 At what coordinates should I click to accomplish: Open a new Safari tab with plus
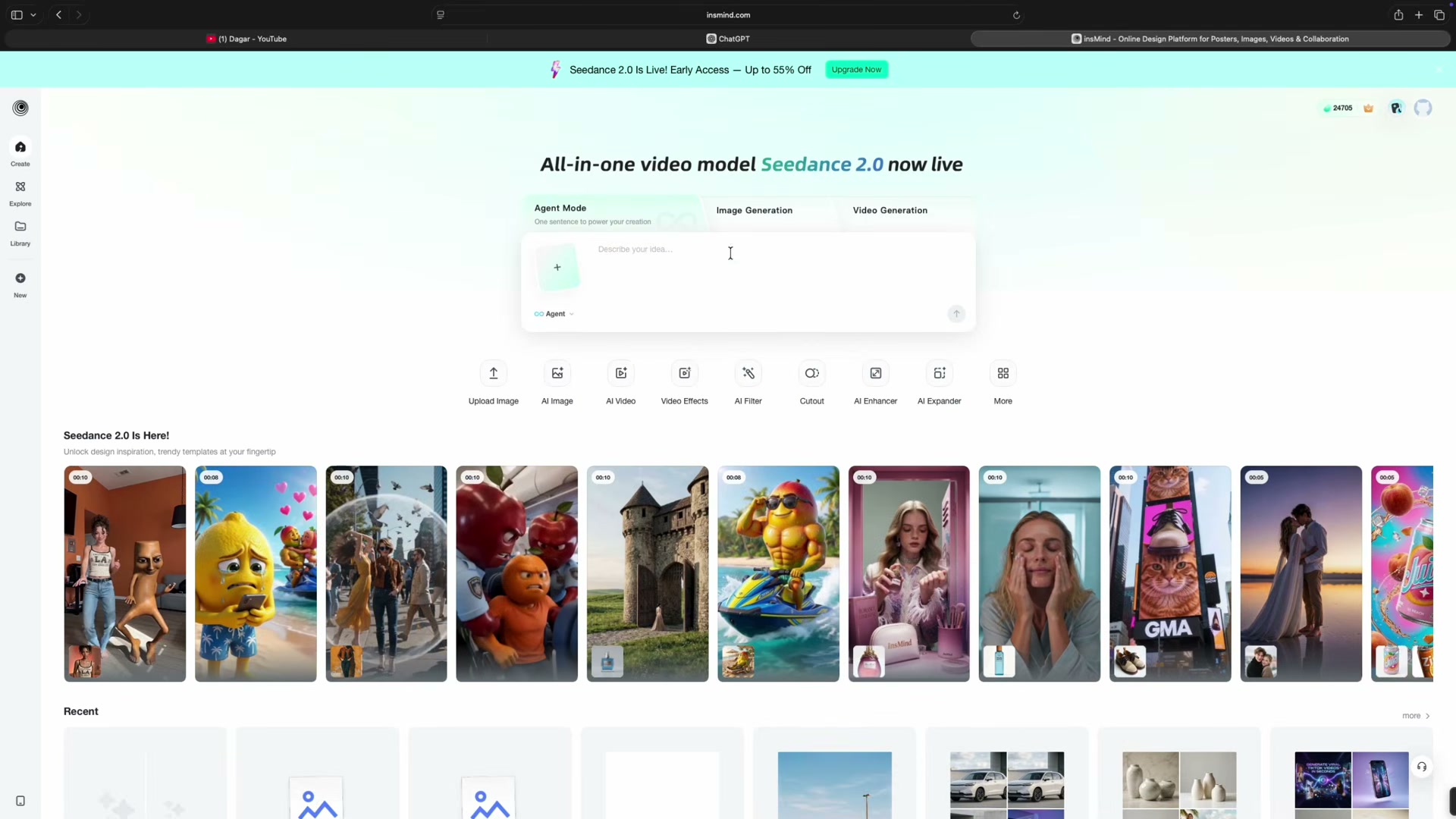click(x=1419, y=15)
